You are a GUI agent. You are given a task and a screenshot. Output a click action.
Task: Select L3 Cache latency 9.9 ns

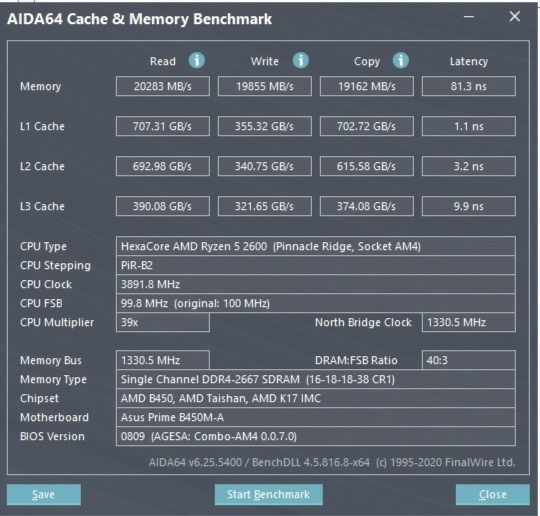[x=469, y=206]
